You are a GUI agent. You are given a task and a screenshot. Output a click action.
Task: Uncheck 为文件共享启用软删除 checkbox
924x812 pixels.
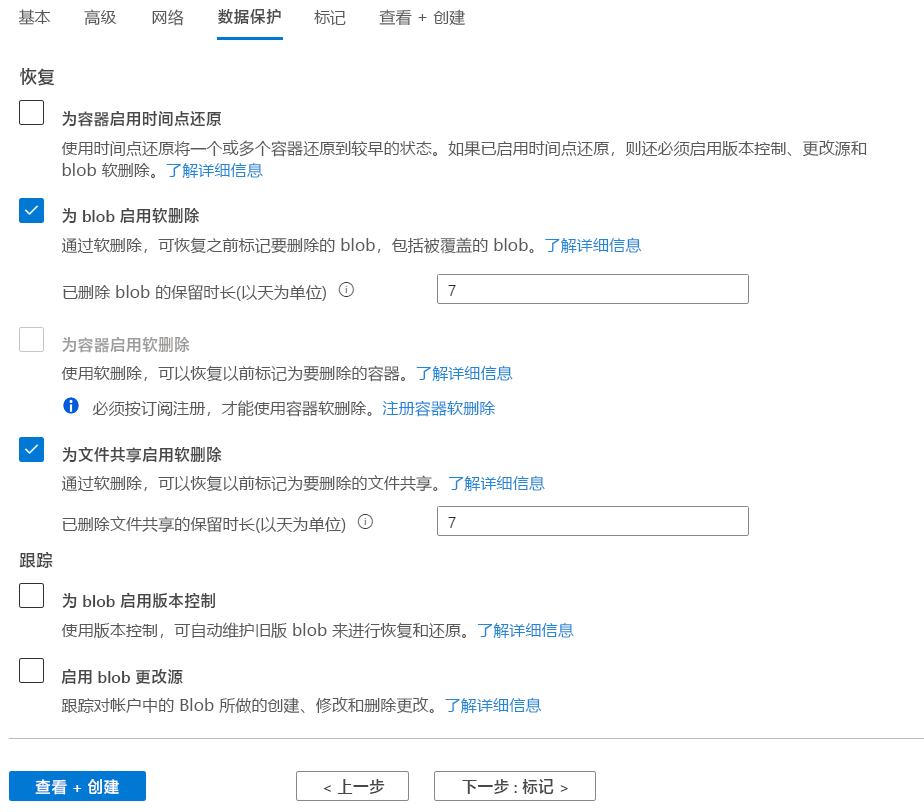(31, 450)
